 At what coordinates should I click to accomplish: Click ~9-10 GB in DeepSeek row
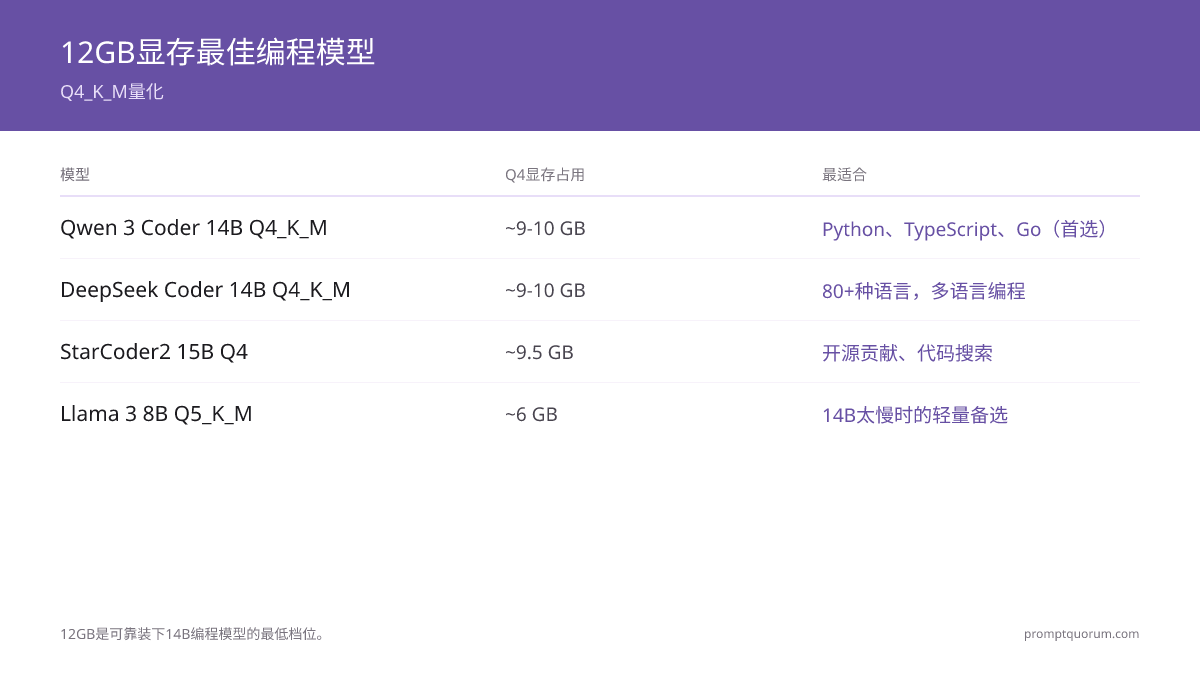(x=545, y=291)
